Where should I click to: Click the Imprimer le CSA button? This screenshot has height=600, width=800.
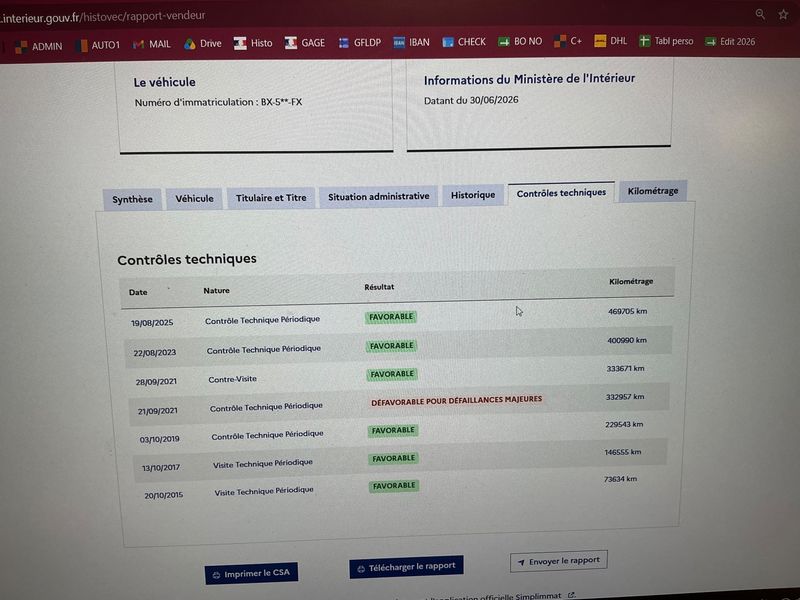click(x=252, y=573)
